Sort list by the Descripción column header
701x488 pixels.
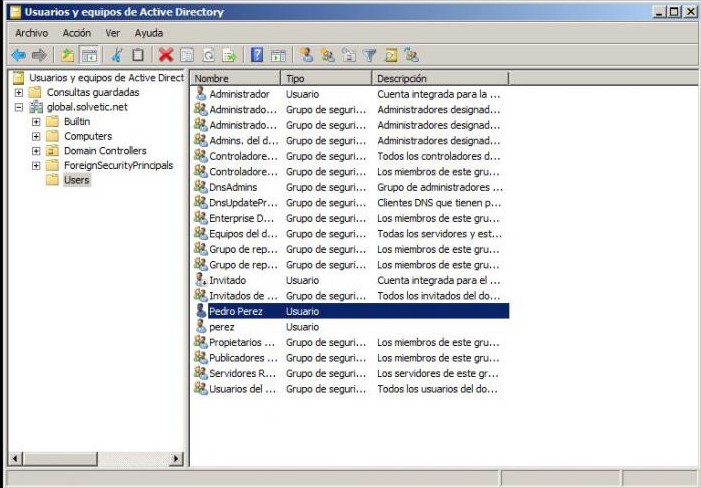click(440, 78)
